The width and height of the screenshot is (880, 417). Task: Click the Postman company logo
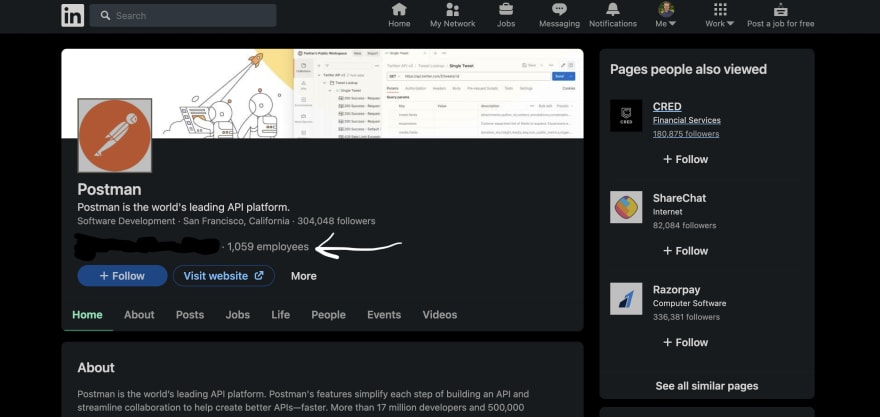click(114, 135)
